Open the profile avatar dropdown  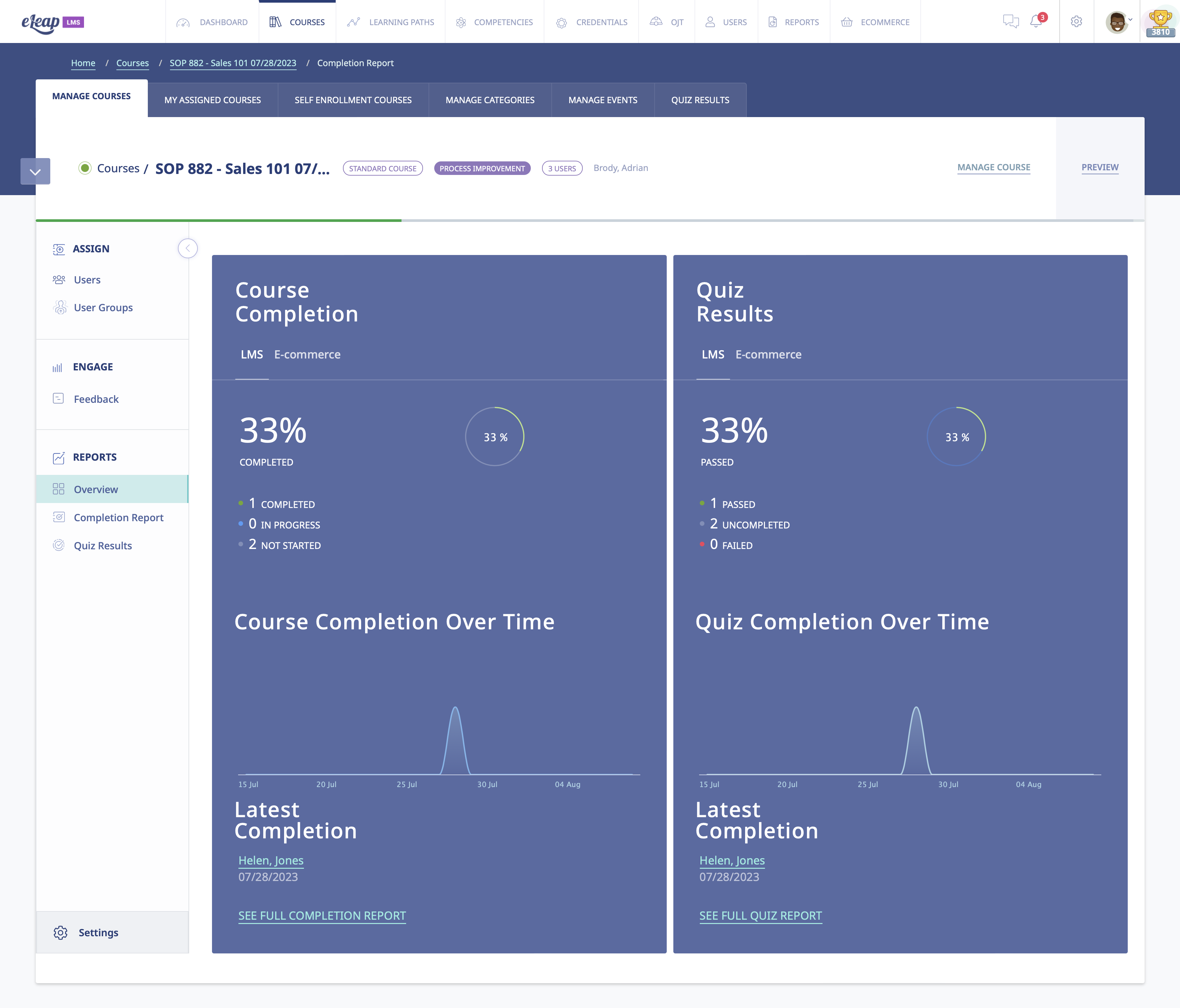click(x=1116, y=21)
